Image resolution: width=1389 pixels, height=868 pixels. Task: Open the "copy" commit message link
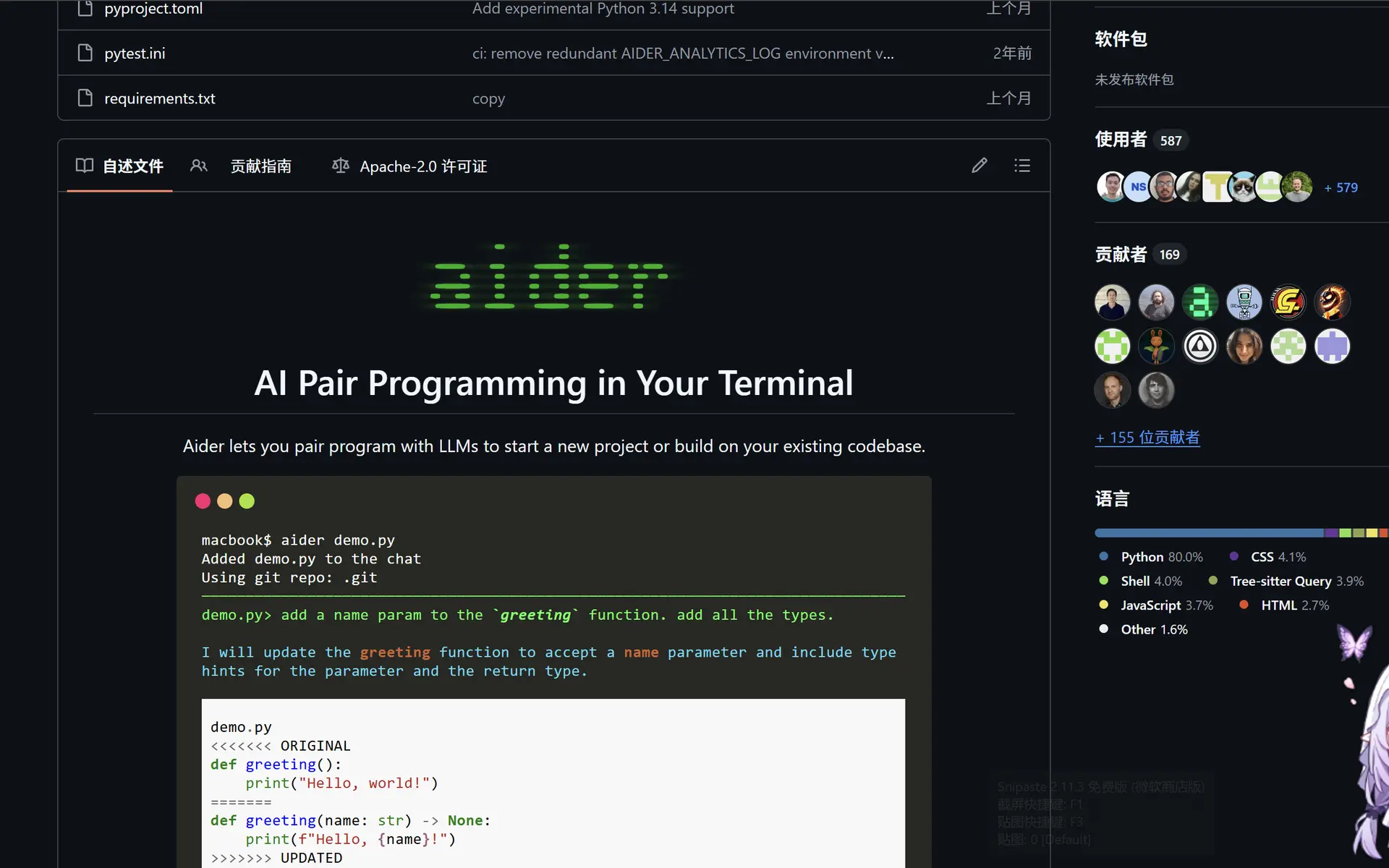(x=489, y=99)
